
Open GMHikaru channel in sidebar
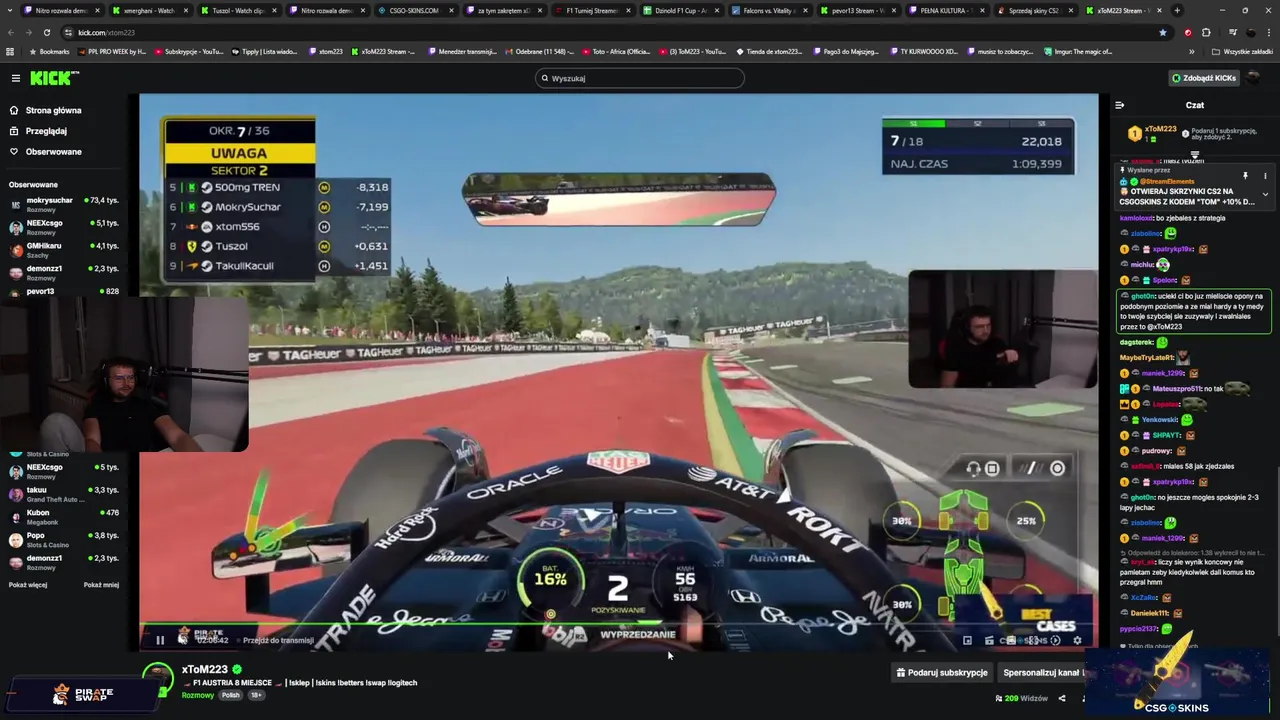point(64,250)
